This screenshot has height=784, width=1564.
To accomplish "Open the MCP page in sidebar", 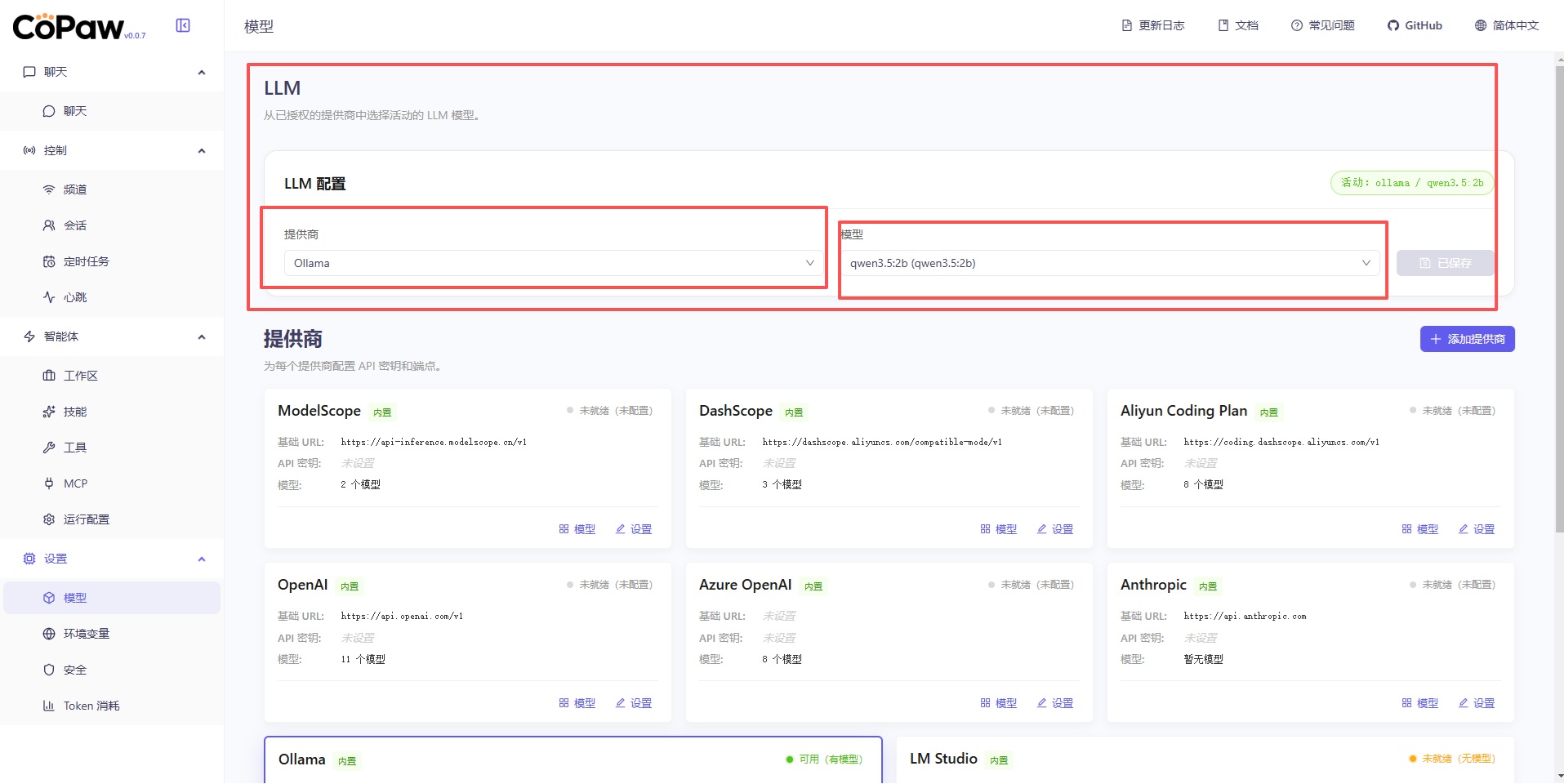I will pyautogui.click(x=75, y=483).
